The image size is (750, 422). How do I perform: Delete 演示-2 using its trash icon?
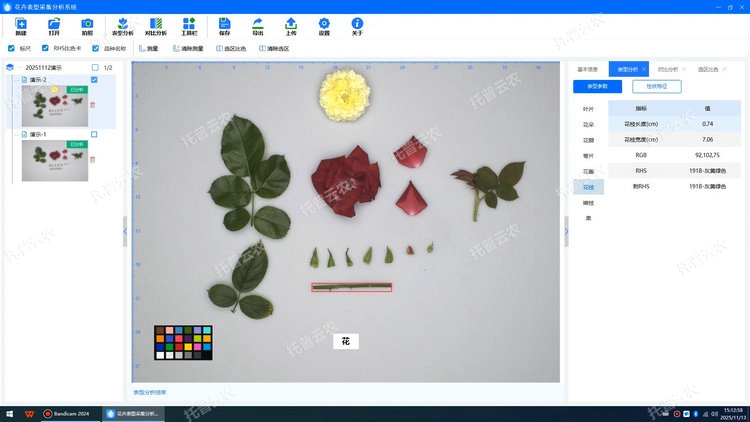(93, 105)
